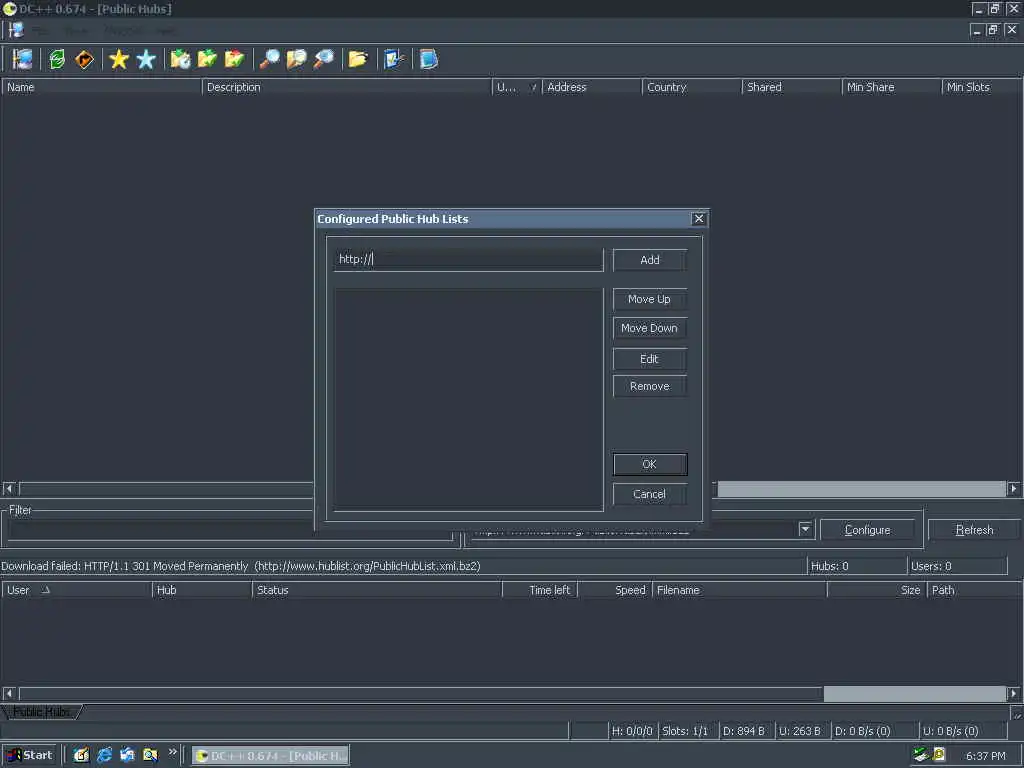Click first quick launch icon next to Start
1024x768 pixels.
click(x=81, y=755)
